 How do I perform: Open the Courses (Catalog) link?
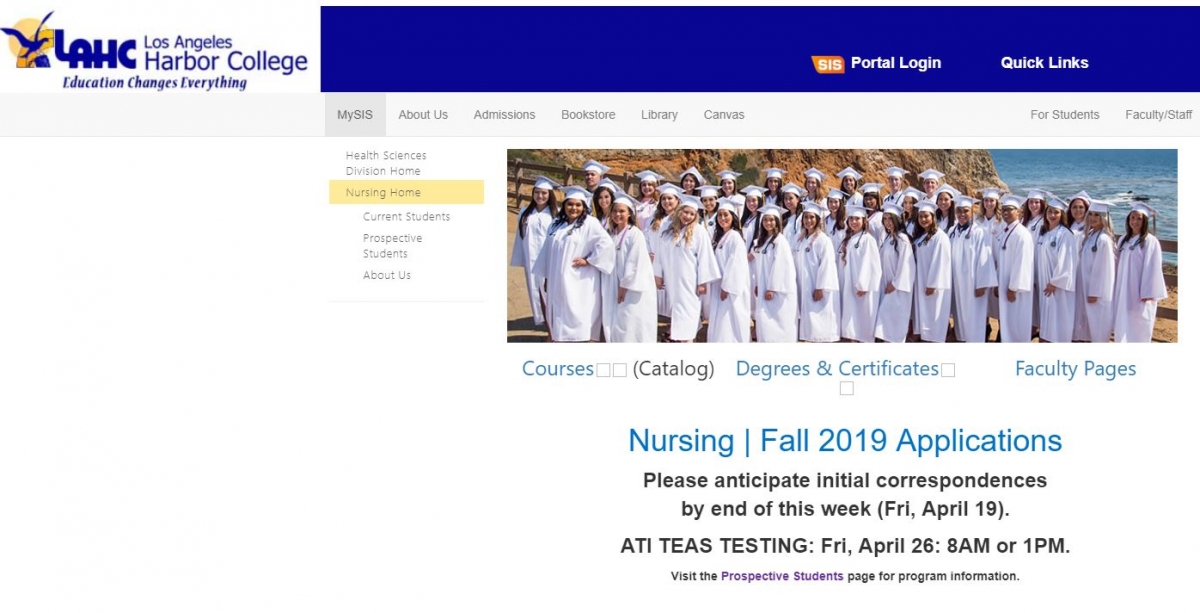tap(618, 369)
